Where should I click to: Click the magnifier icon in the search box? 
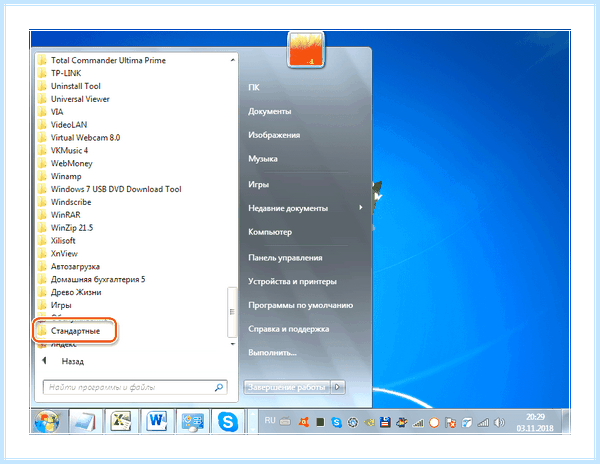[219, 387]
